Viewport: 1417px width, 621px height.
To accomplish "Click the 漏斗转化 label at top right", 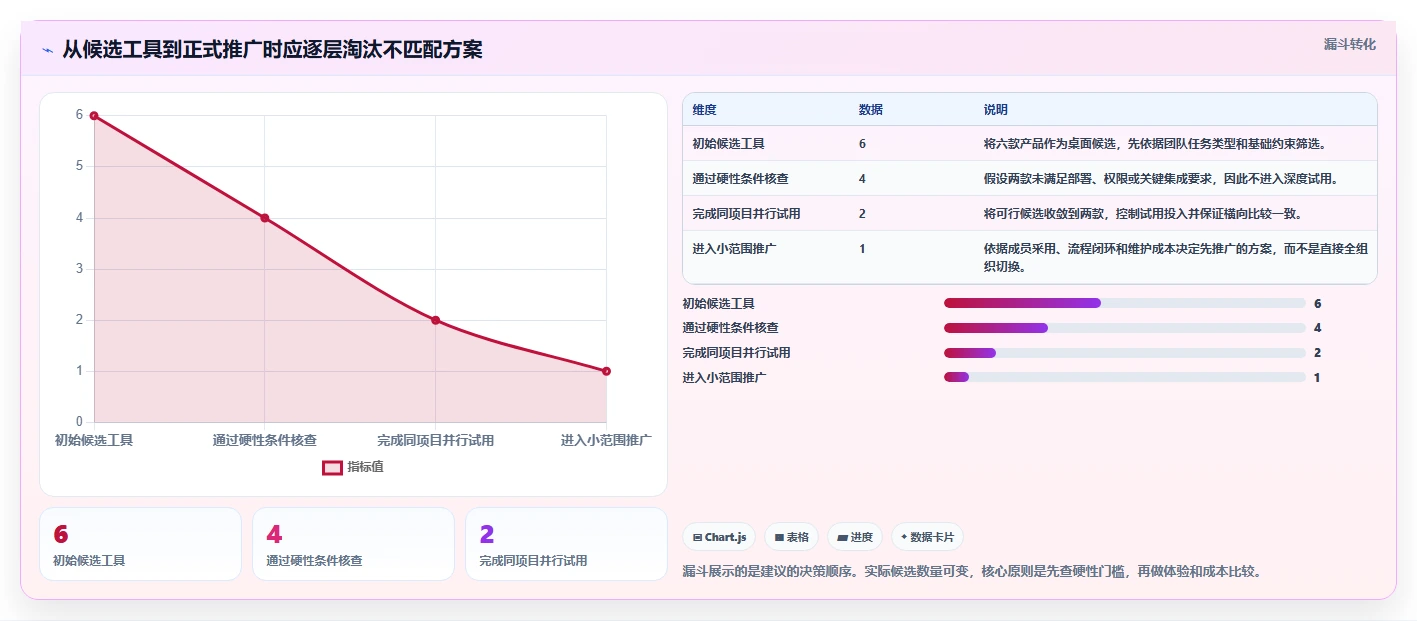I will tap(1349, 44).
